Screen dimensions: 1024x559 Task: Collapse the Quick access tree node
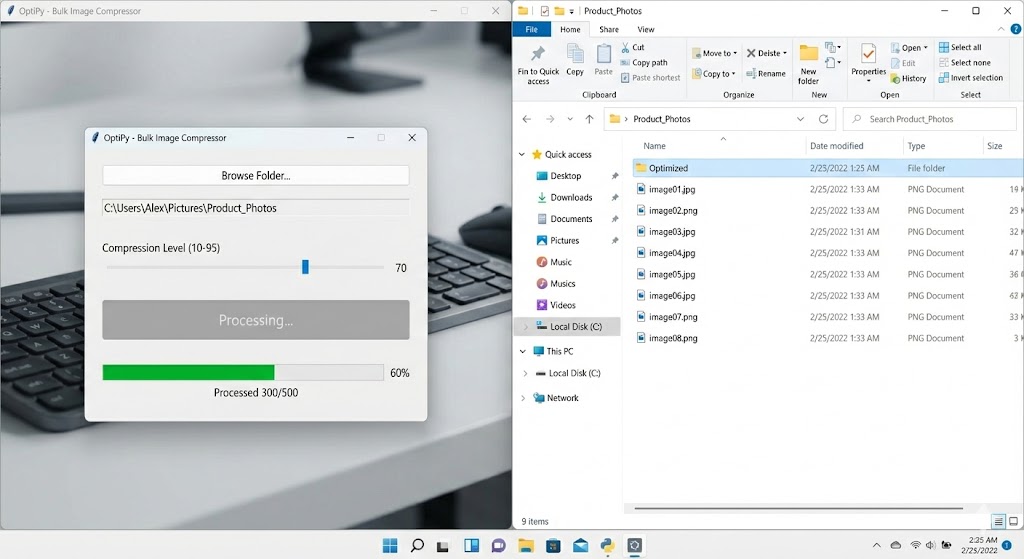[x=522, y=155]
